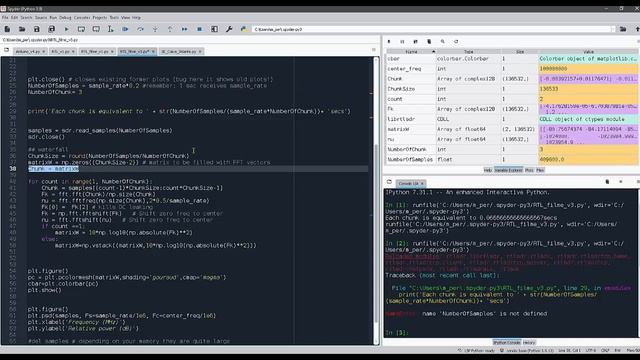The height and width of the screenshot is (360, 640).
Task: Interrupt the kernel console stop icon
Action: [621, 182]
